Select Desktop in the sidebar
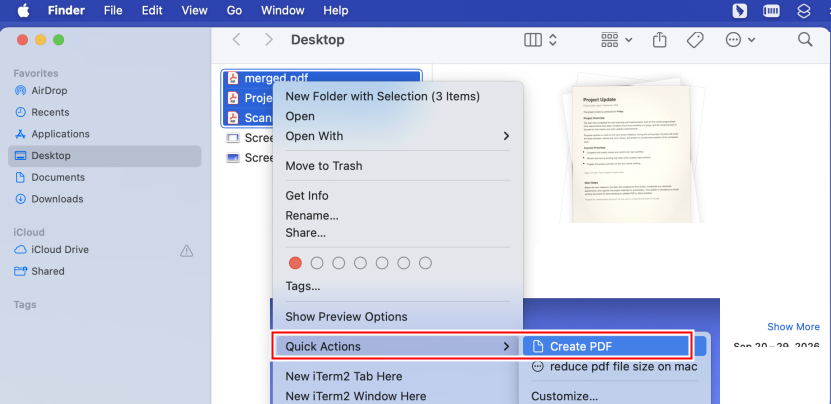Image resolution: width=831 pixels, height=404 pixels. click(x=104, y=156)
